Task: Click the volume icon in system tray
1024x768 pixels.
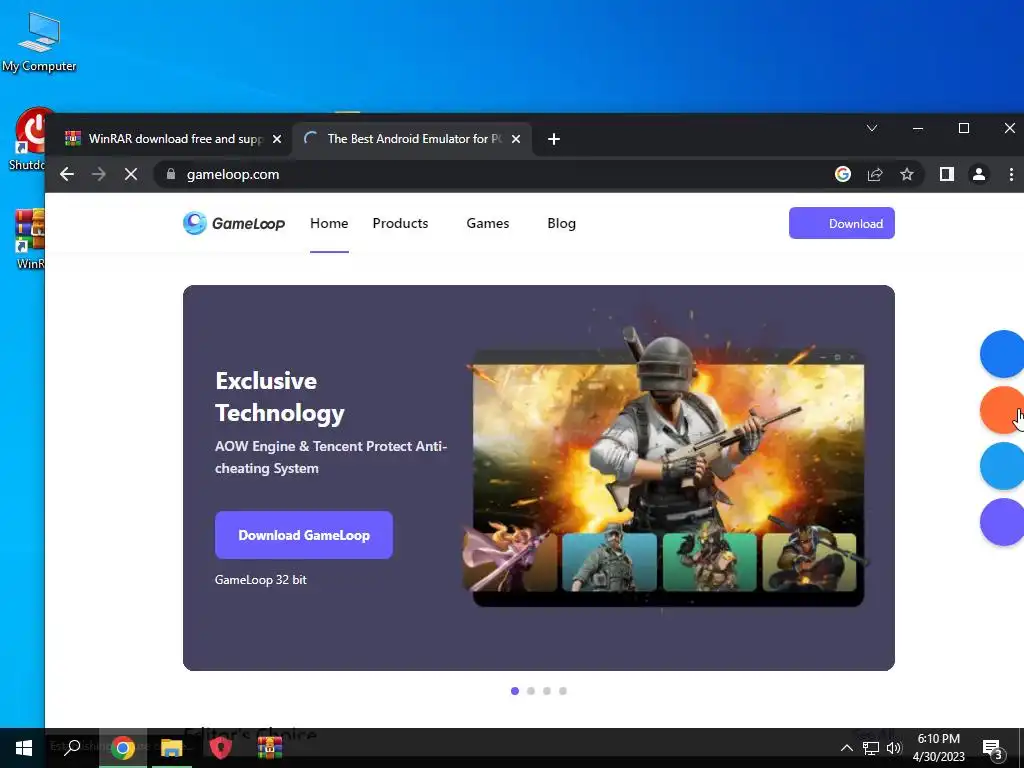Action: click(x=894, y=748)
